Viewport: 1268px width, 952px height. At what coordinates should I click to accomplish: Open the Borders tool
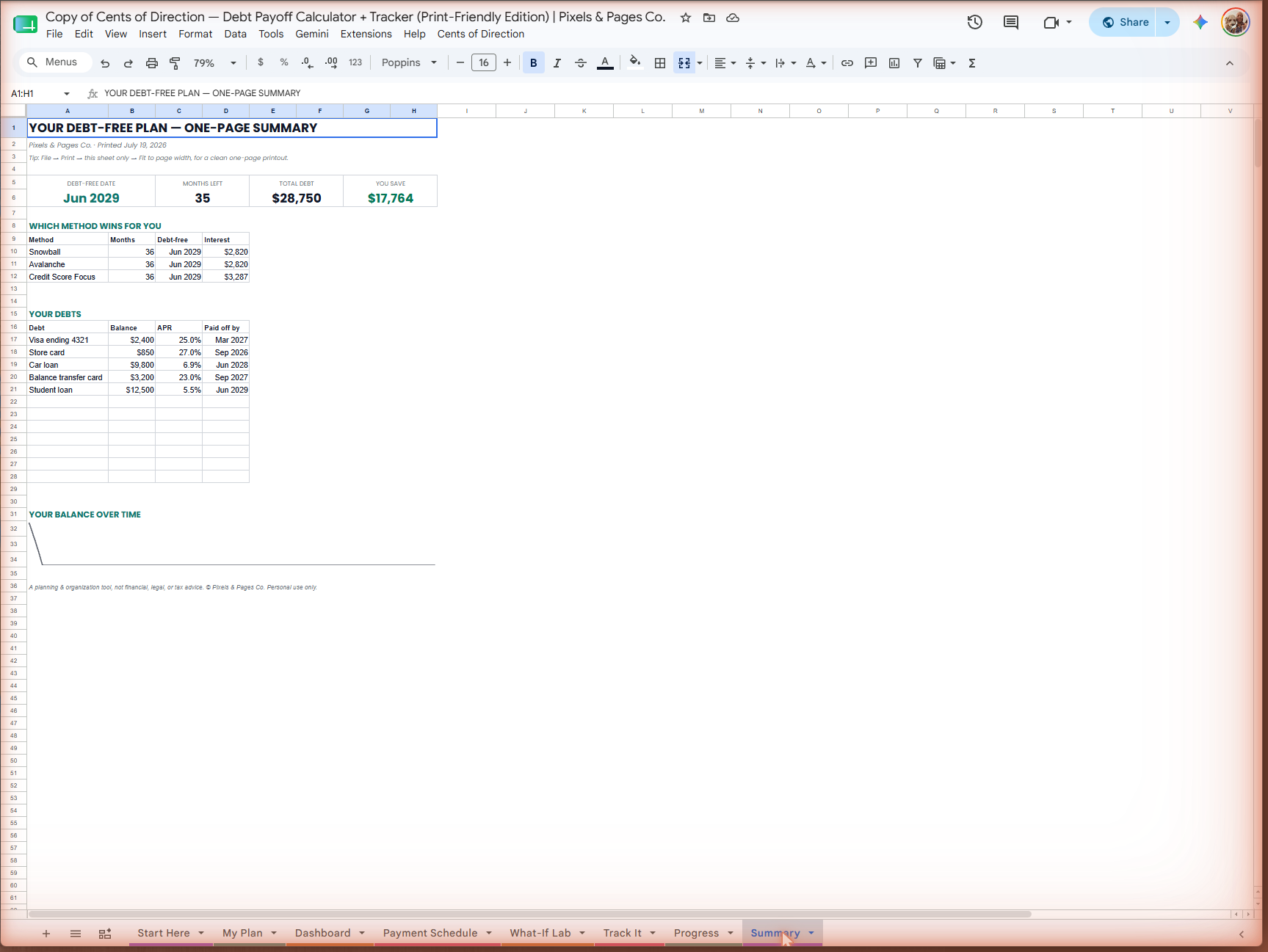[x=660, y=63]
